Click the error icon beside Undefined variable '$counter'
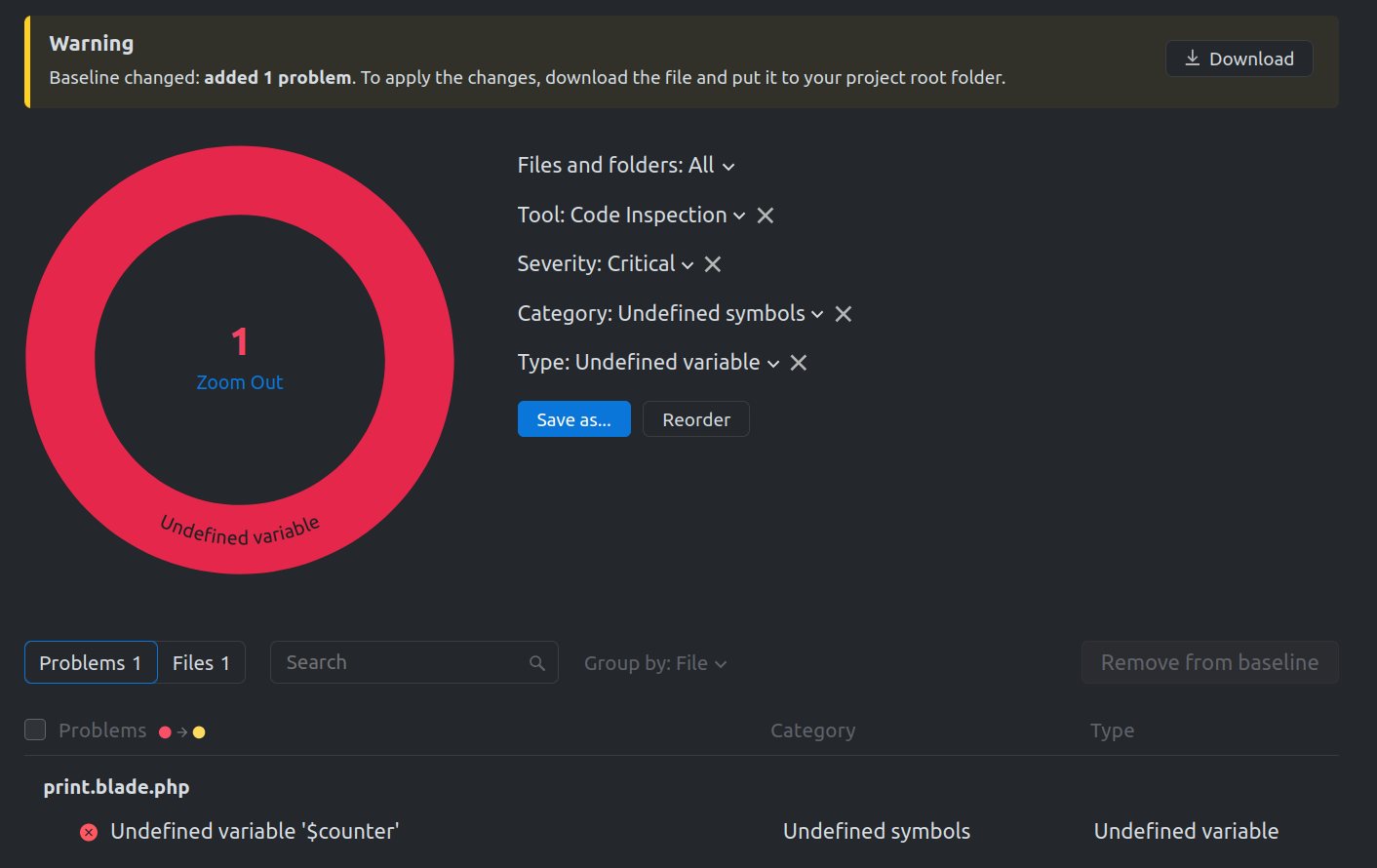Image resolution: width=1377 pixels, height=868 pixels. point(88,832)
